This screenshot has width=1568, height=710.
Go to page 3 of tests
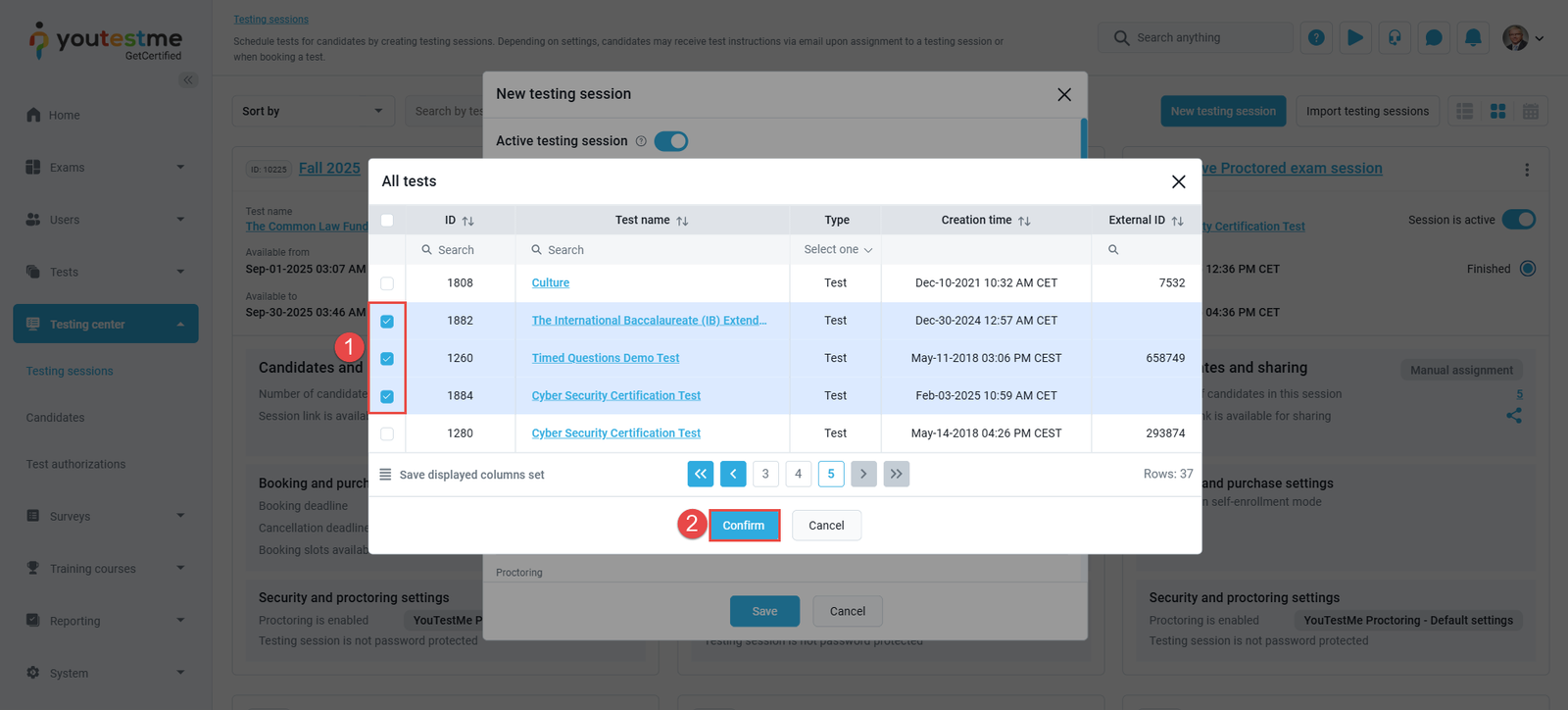coord(765,474)
